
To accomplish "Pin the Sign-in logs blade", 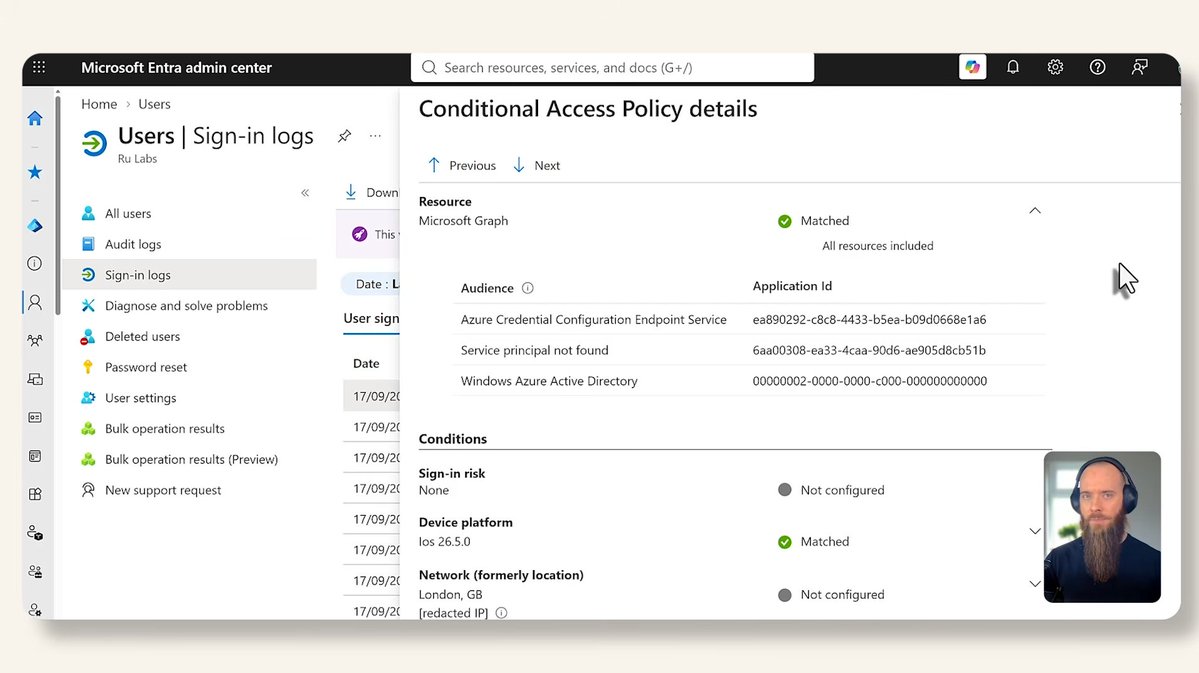I will 345,136.
